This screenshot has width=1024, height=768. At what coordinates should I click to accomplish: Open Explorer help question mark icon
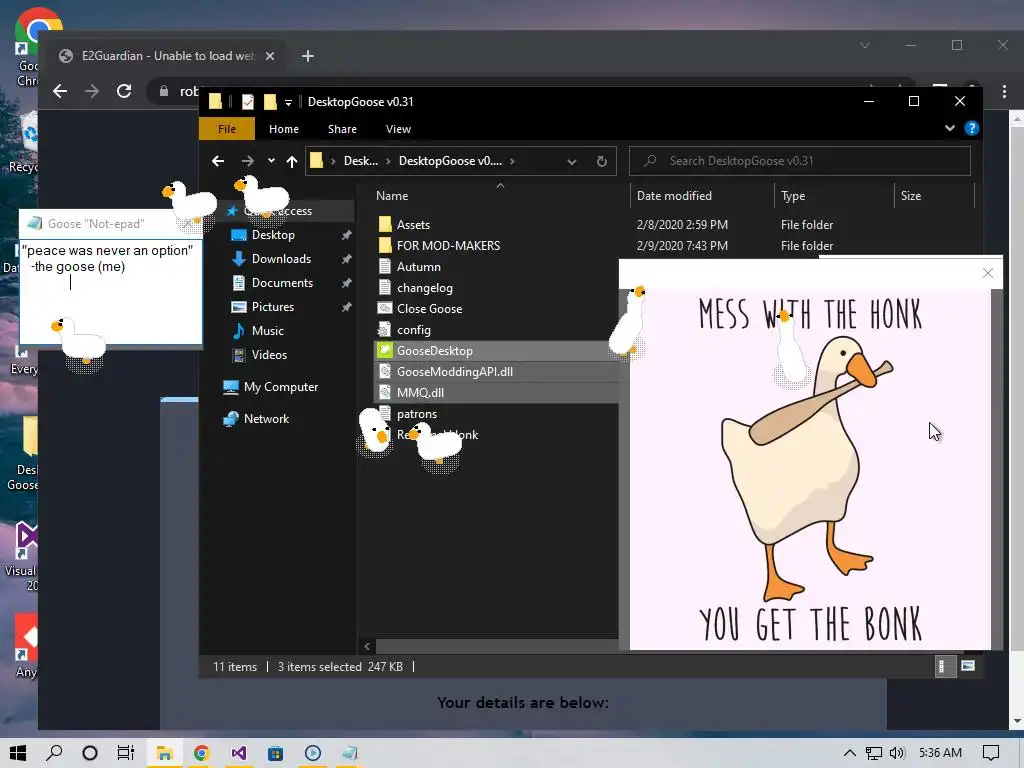(x=972, y=129)
